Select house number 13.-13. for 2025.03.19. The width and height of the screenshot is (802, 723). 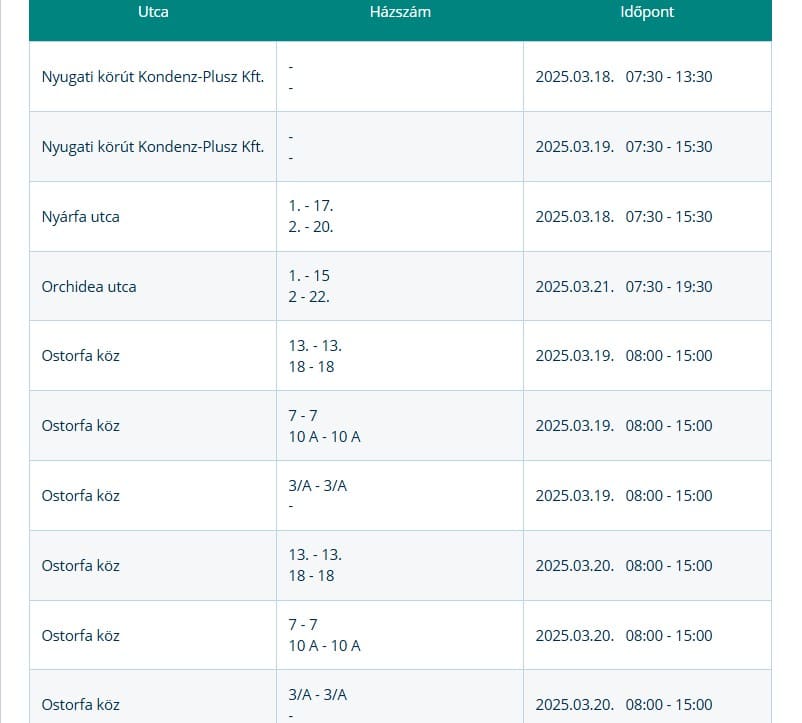coord(315,346)
